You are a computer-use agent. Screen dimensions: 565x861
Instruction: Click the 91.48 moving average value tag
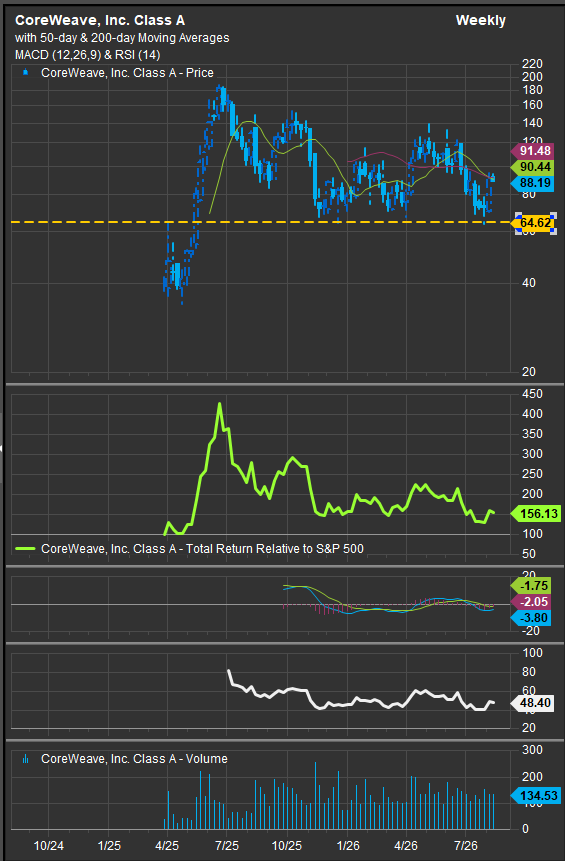[x=534, y=151]
